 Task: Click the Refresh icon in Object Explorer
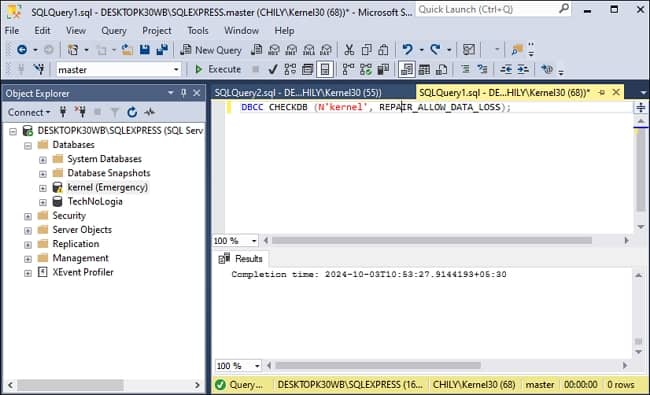(x=132, y=112)
